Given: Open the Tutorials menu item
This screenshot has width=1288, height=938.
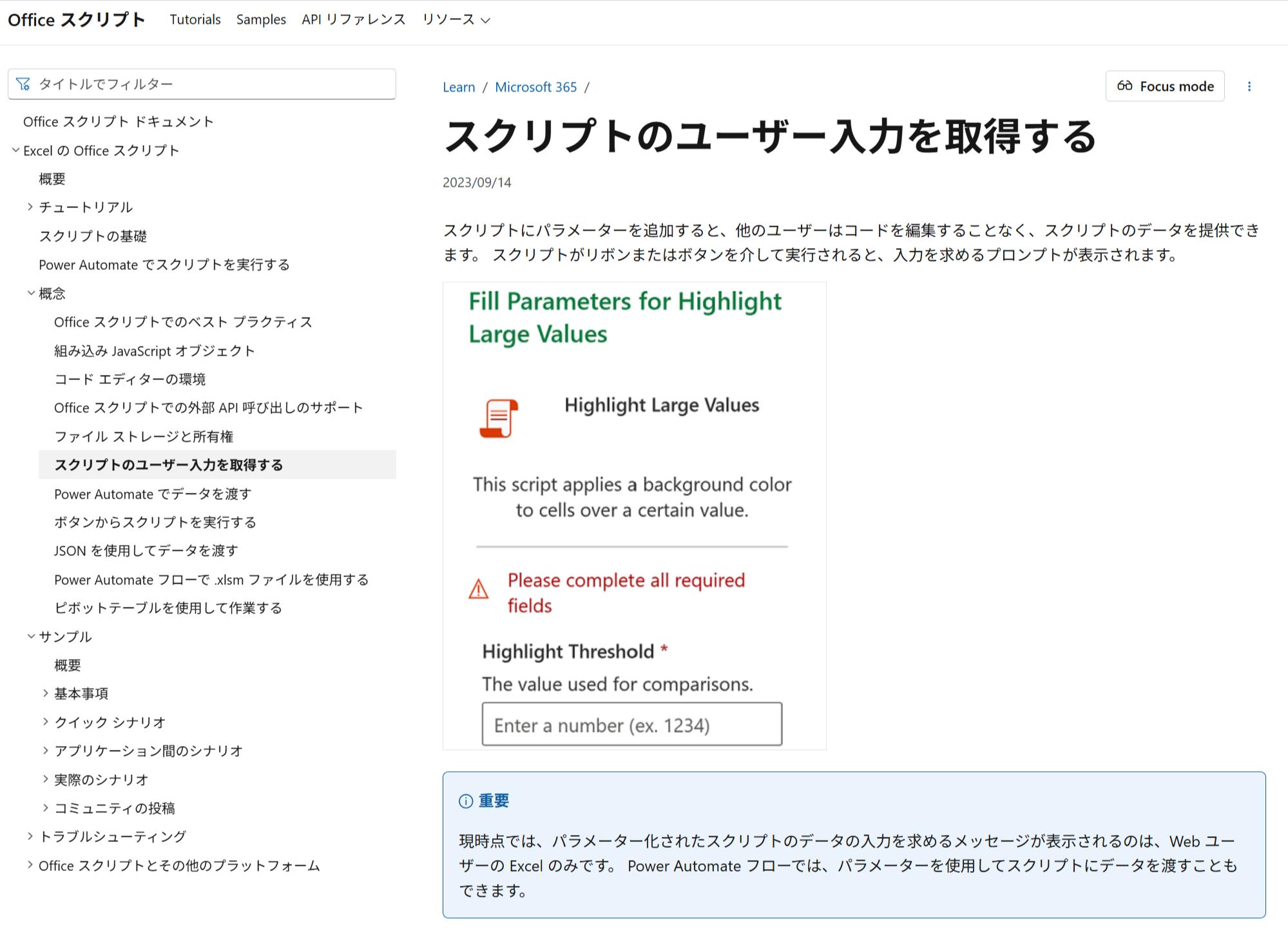Looking at the screenshot, I should point(195,20).
